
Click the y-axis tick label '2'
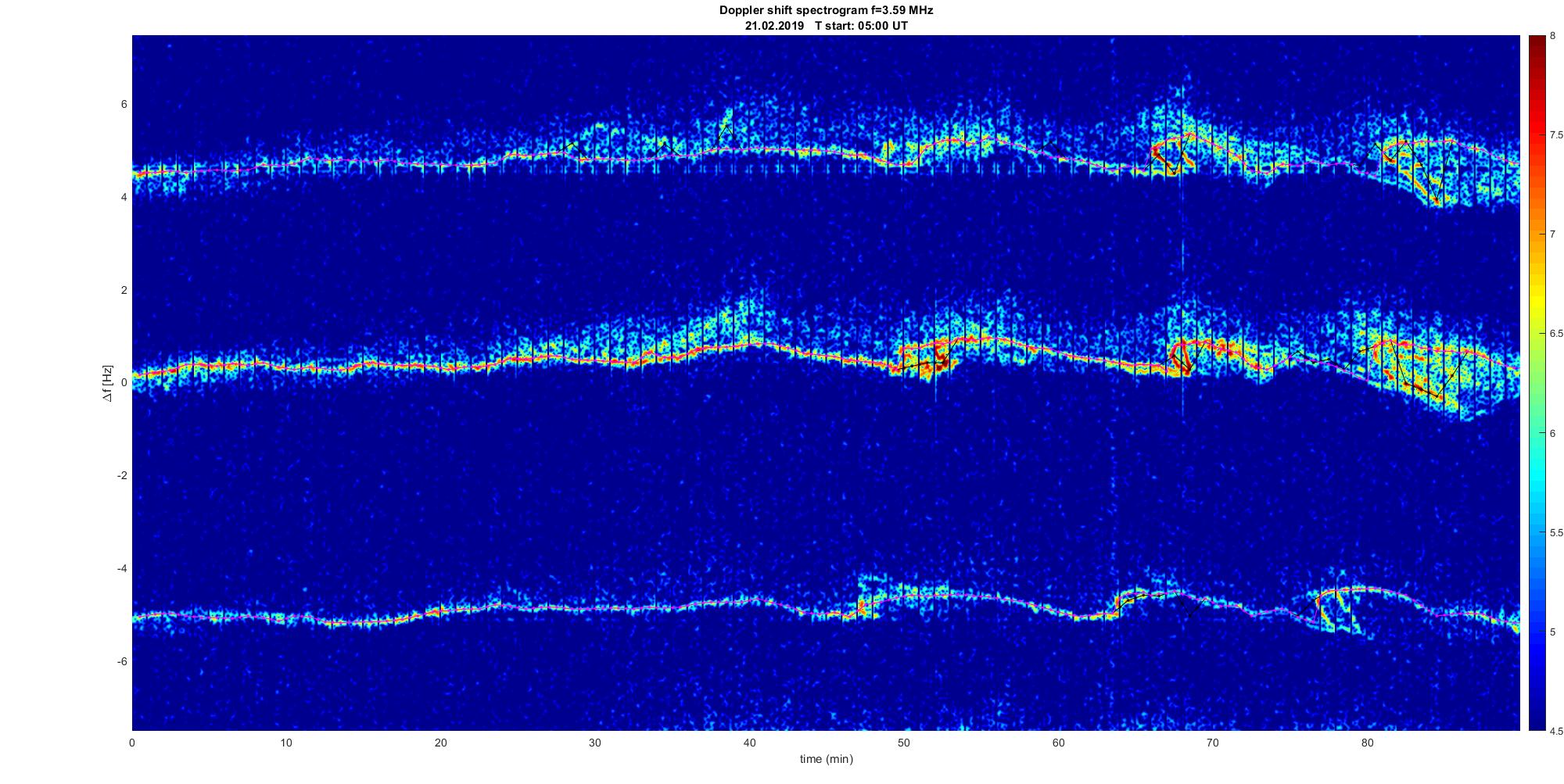click(124, 290)
